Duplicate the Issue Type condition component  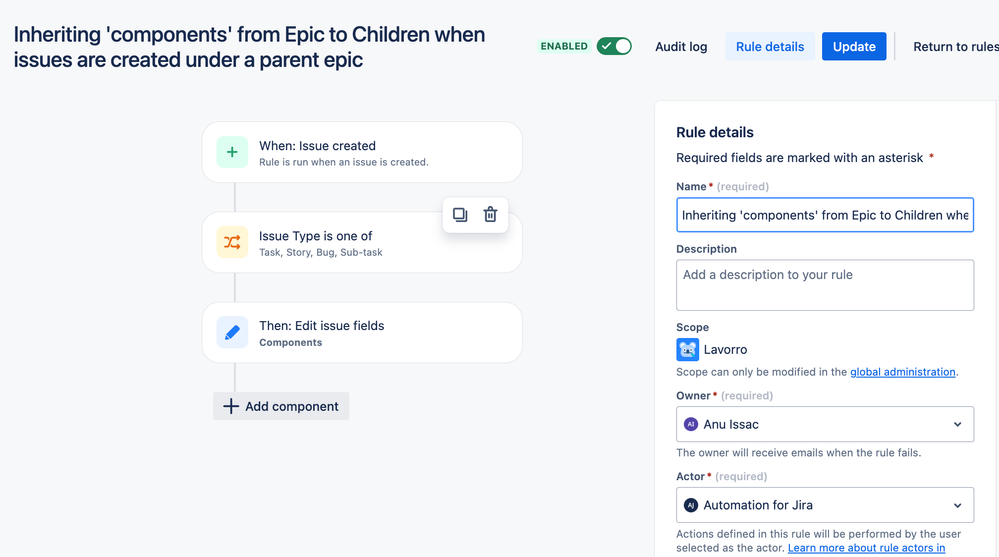(460, 215)
